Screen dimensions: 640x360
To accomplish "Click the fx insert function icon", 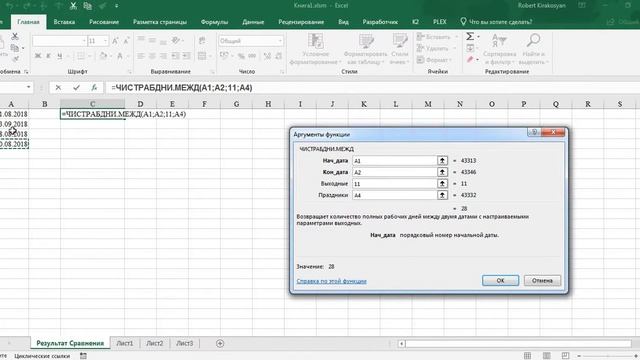I will [x=94, y=88].
